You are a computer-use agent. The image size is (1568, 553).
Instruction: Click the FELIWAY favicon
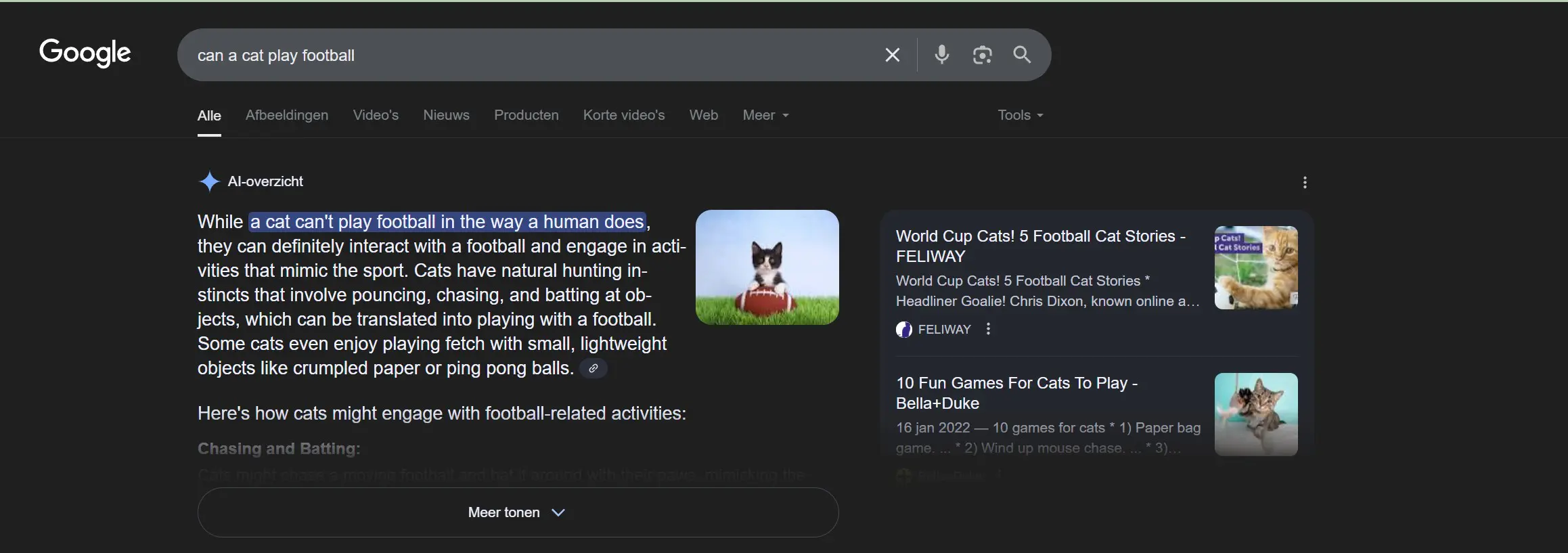(904, 330)
